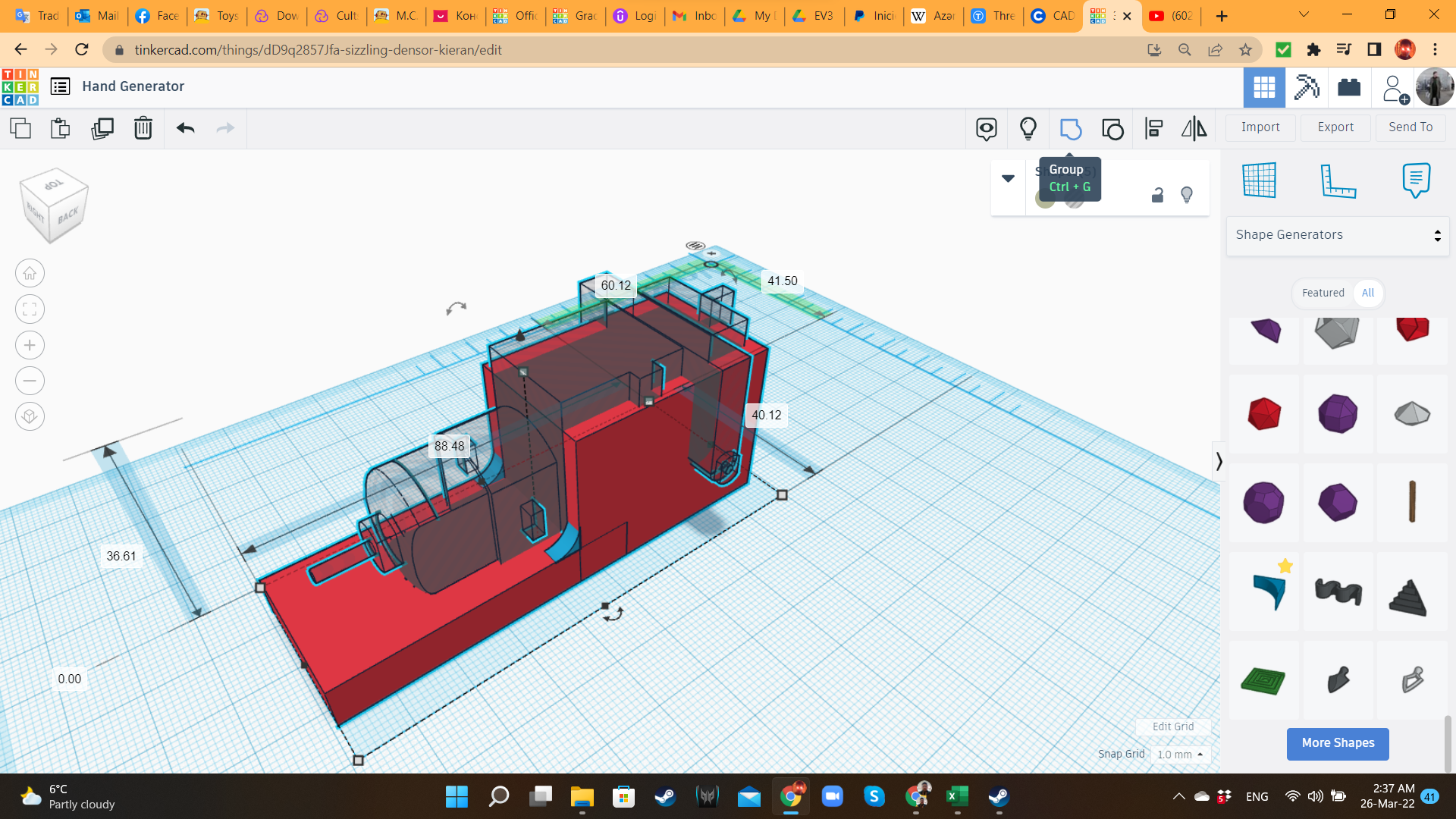Open the Shape Generators dropdown
1456x819 pixels.
tap(1337, 234)
